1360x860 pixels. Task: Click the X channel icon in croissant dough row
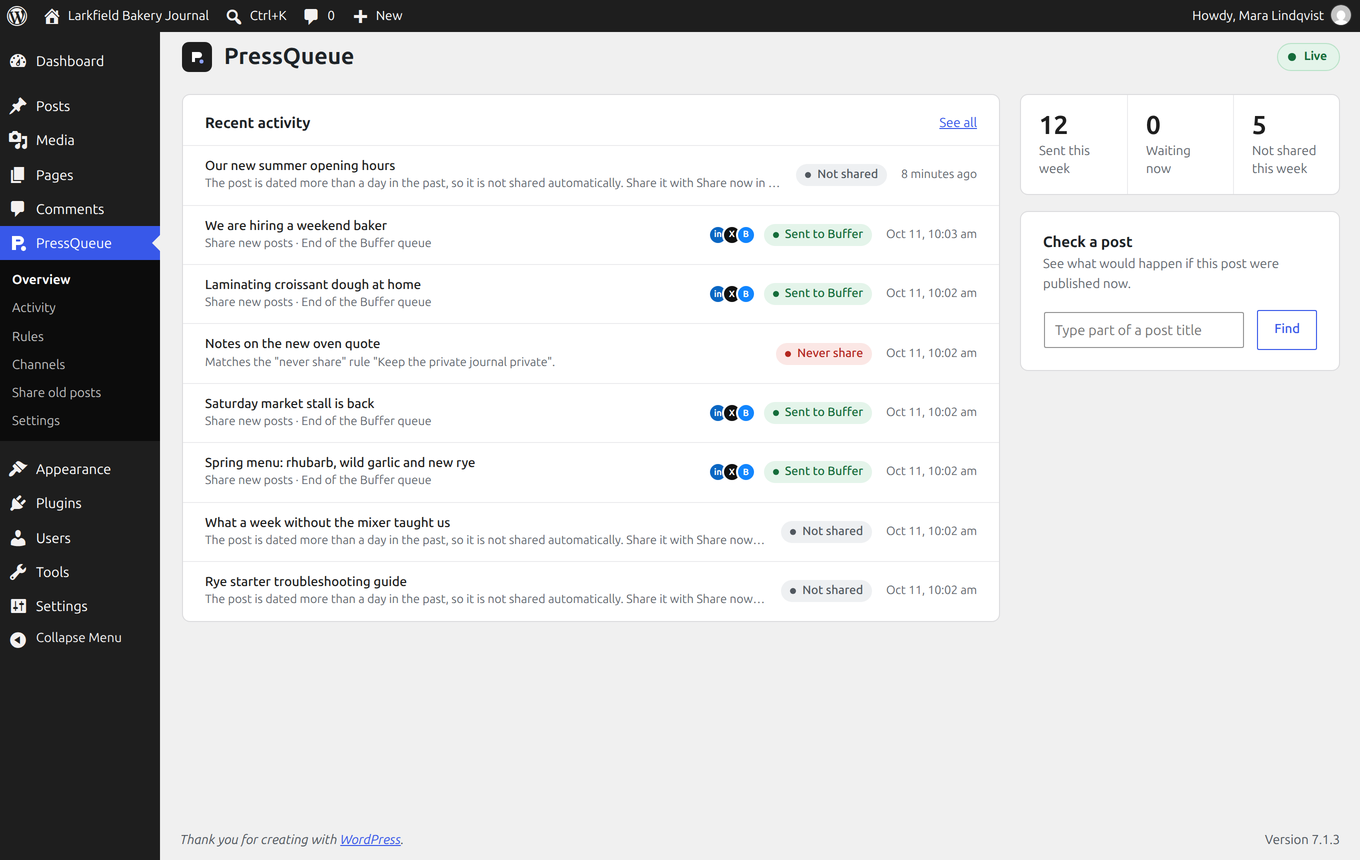coord(731,294)
